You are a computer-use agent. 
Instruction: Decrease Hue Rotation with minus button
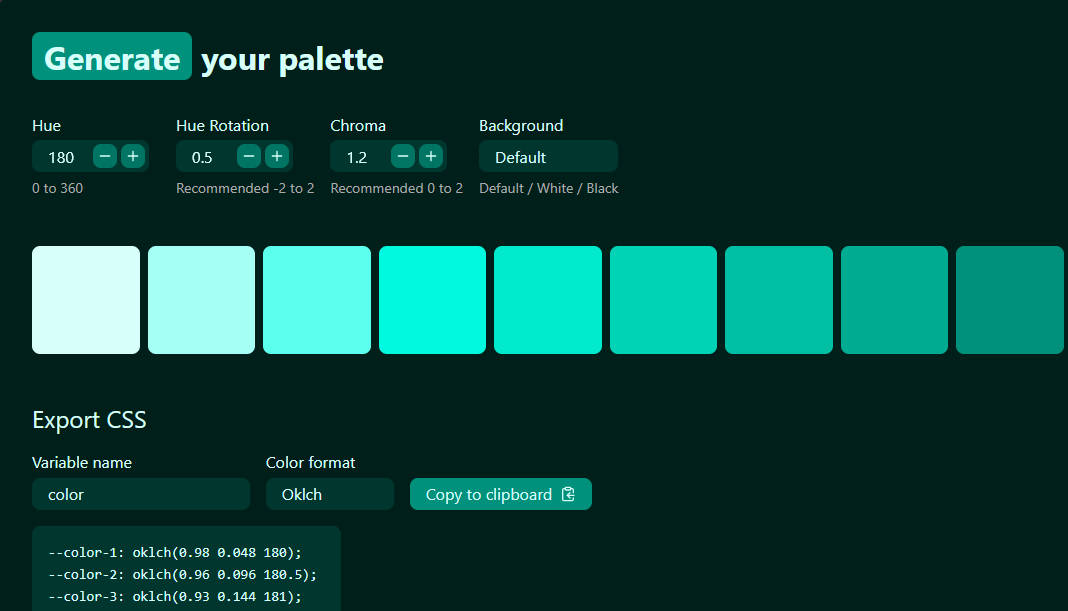click(x=249, y=157)
